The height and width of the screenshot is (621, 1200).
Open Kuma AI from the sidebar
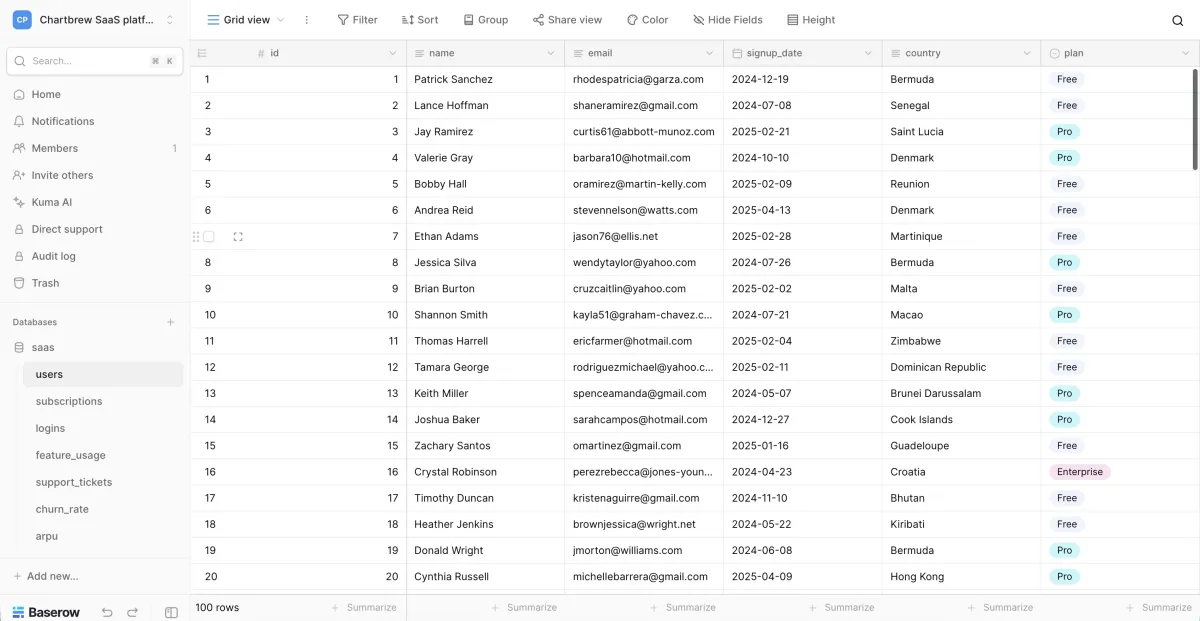pyautogui.click(x=51, y=202)
